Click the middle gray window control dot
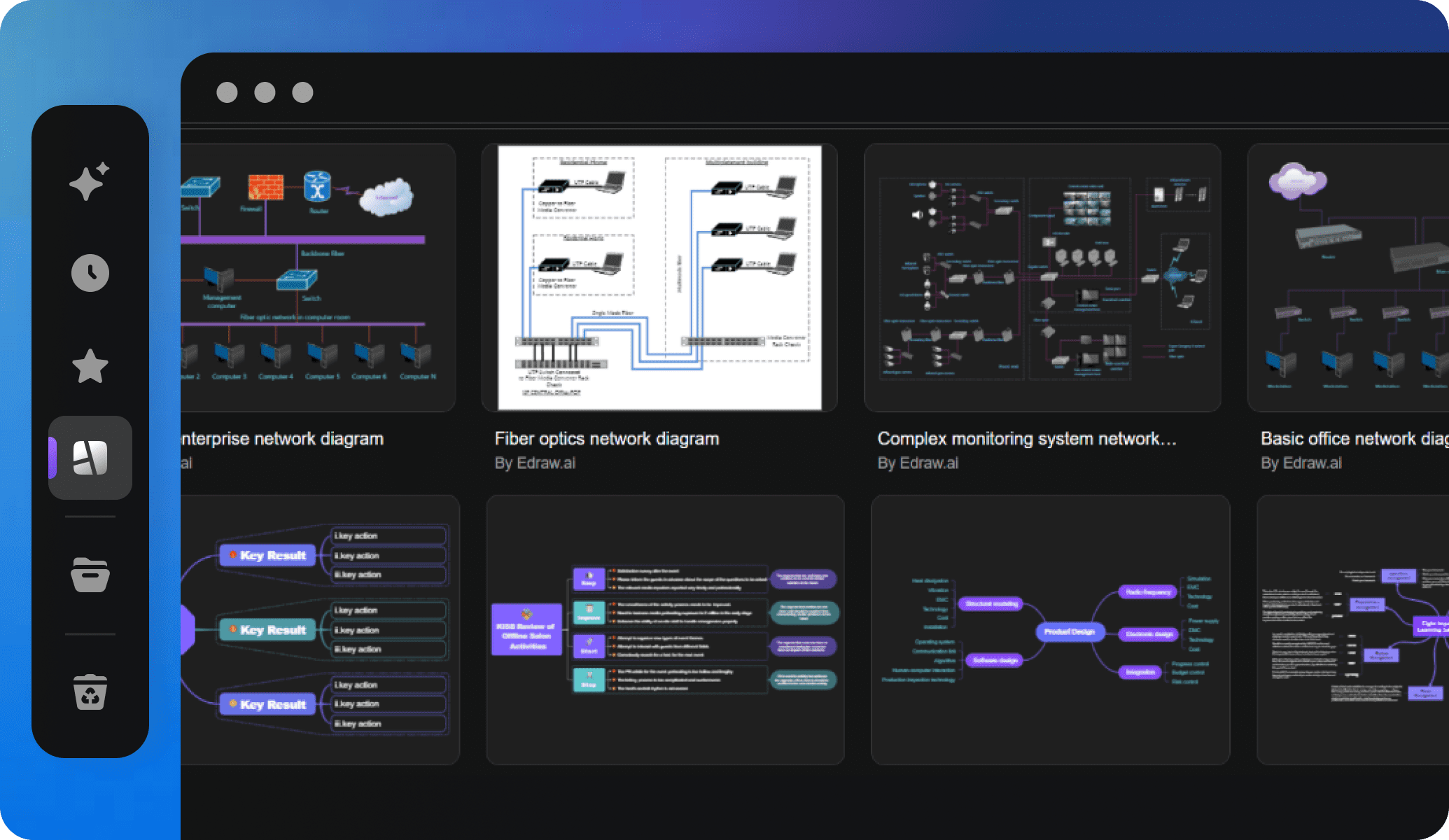Screen dimensions: 1449x840 pyautogui.click(x=265, y=92)
